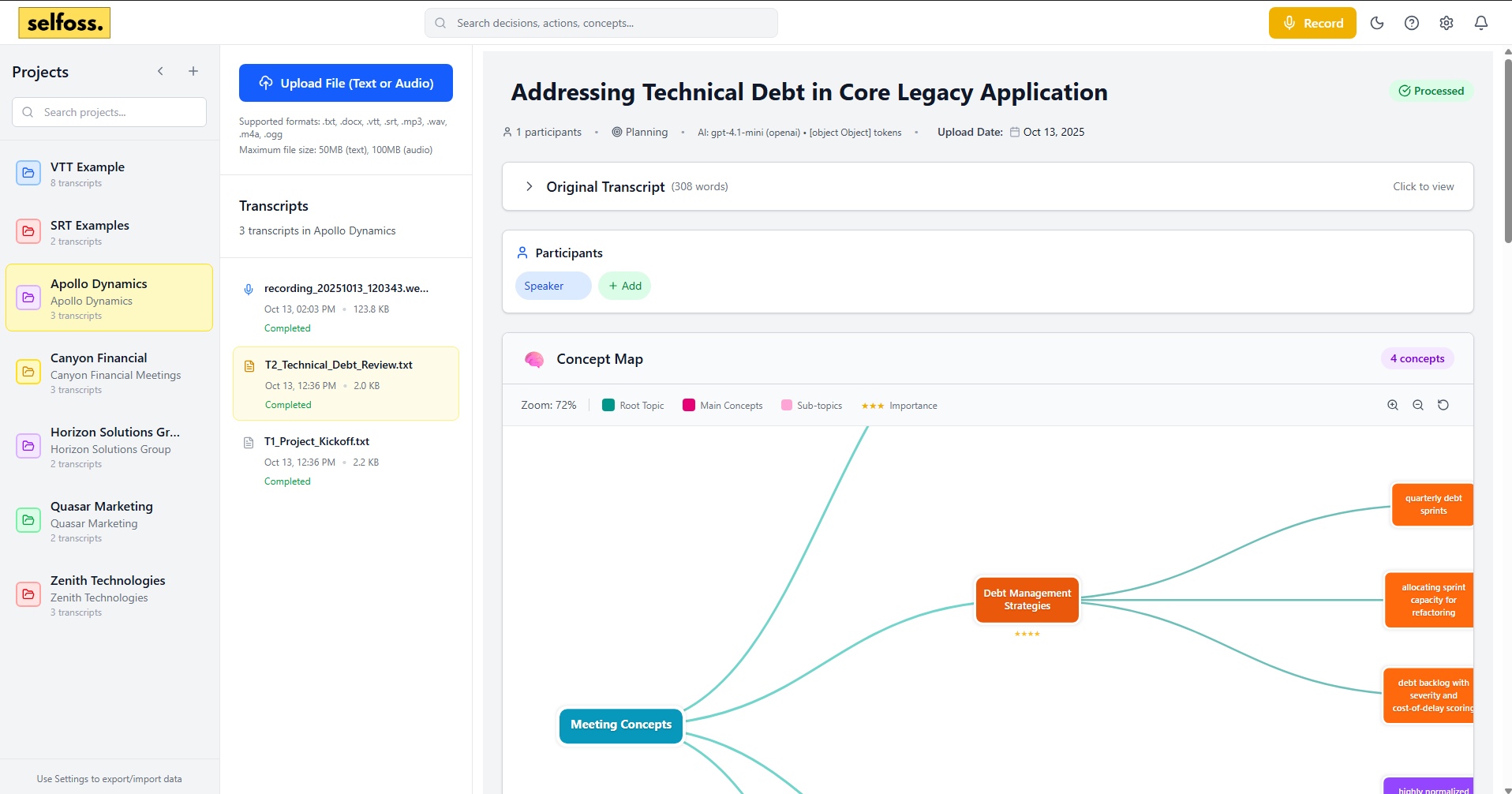Zoom in on the concept map
Viewport: 1512px width, 794px height.
point(1393,405)
